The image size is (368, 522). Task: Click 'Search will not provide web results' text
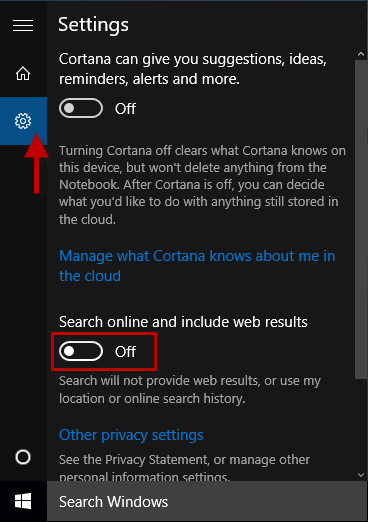click(x=190, y=390)
